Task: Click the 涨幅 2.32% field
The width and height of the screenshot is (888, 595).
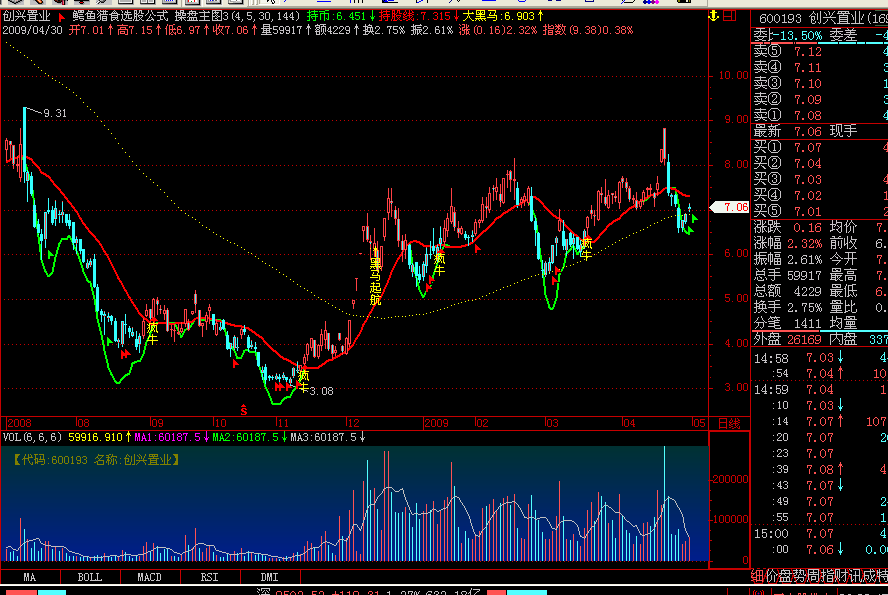Action: 787,243
